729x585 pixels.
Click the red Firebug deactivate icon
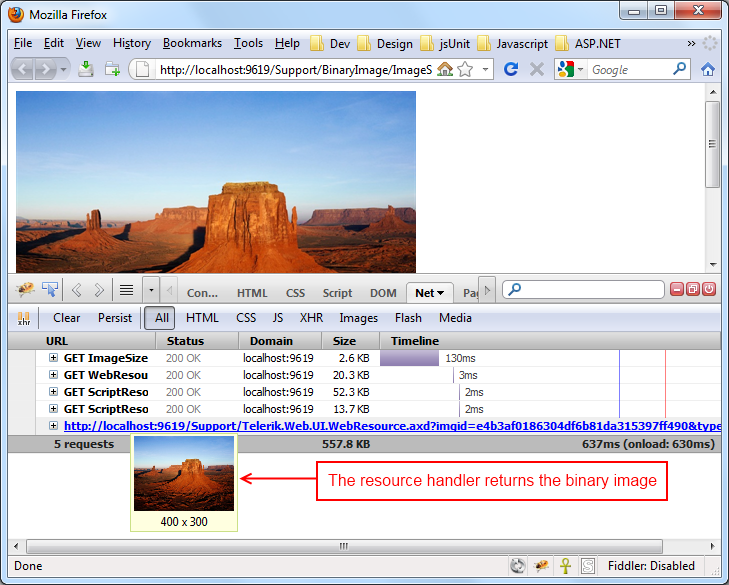pos(709,289)
